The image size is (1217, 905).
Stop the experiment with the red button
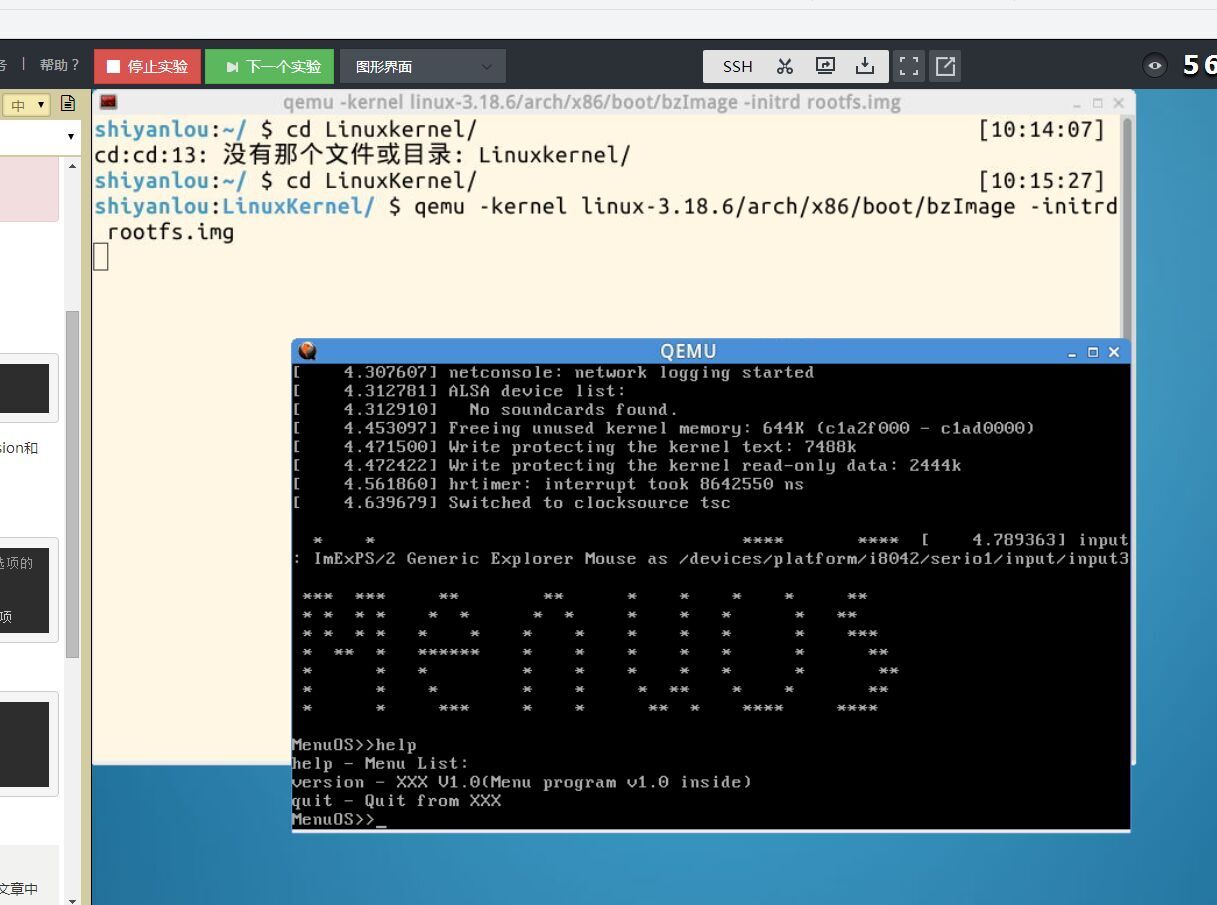[147, 66]
